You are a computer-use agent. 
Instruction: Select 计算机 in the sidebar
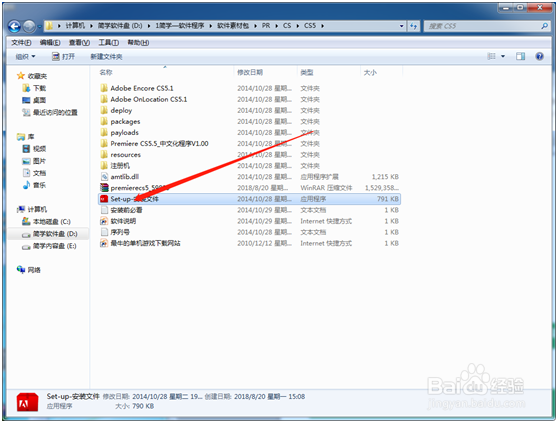coord(37,209)
